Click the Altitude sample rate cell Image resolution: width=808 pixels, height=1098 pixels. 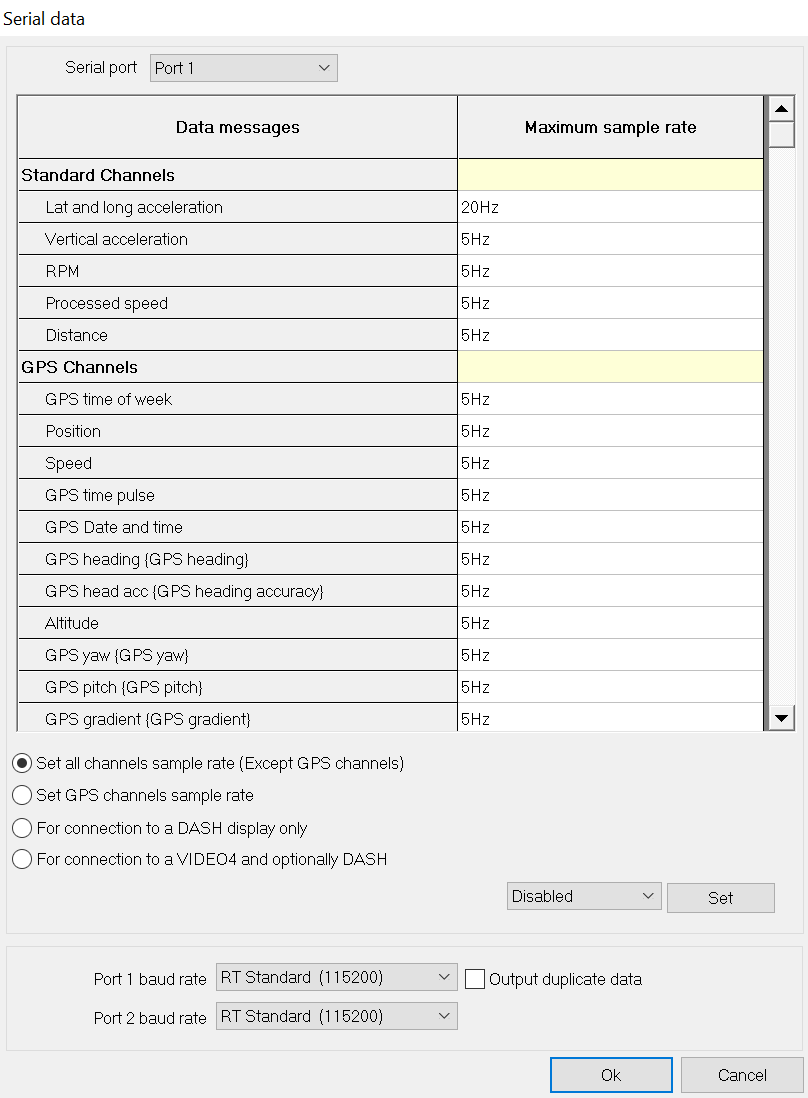(x=610, y=623)
